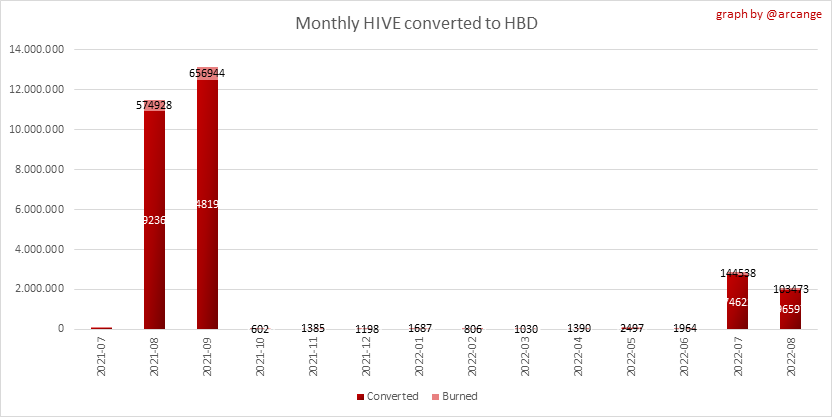Viewport: 832px width, 417px height.
Task: Click the small 2021-07 bar
Action: click(x=101, y=328)
